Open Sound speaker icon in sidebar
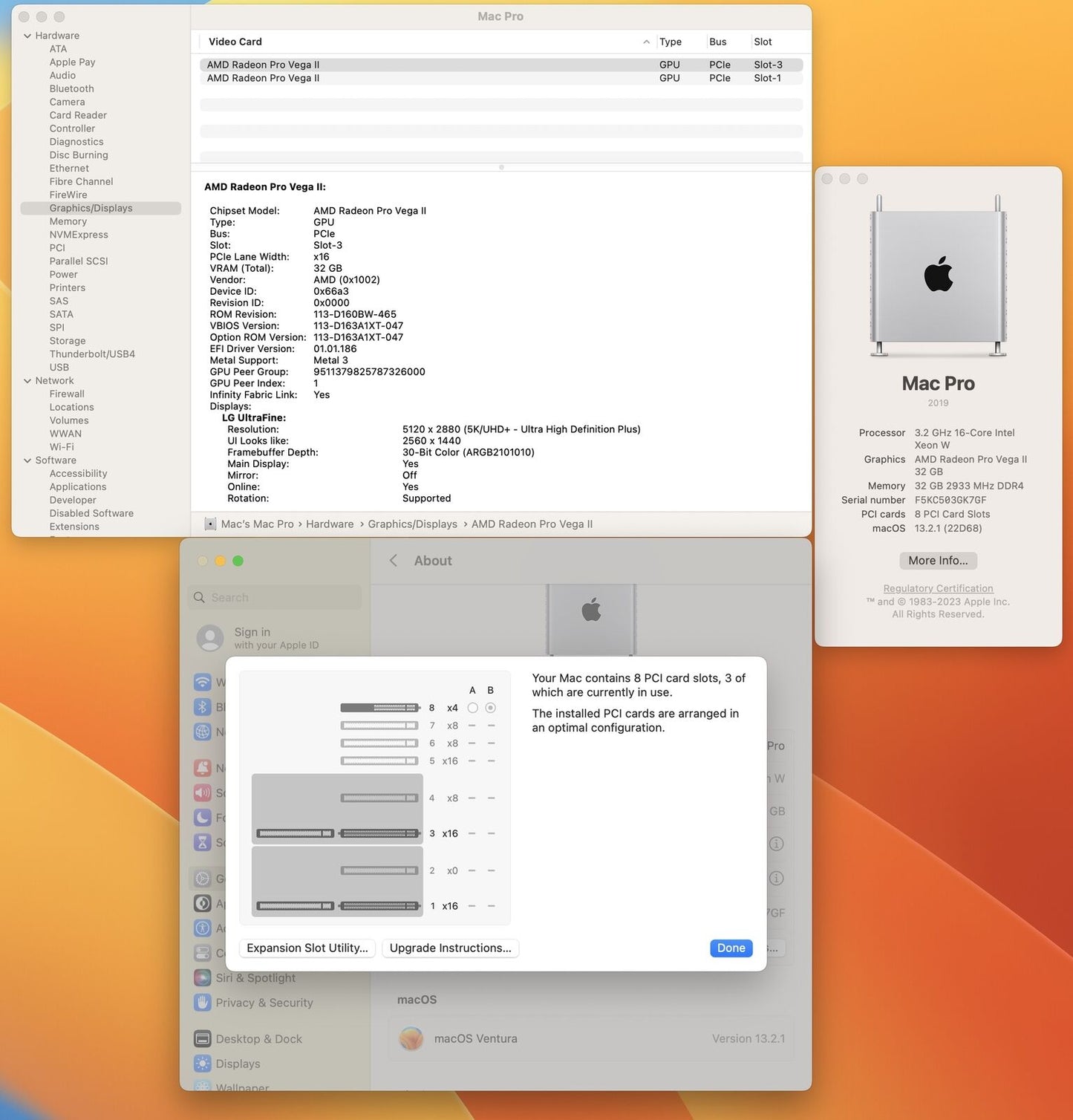Screen dimensions: 1073x1120 202,793
